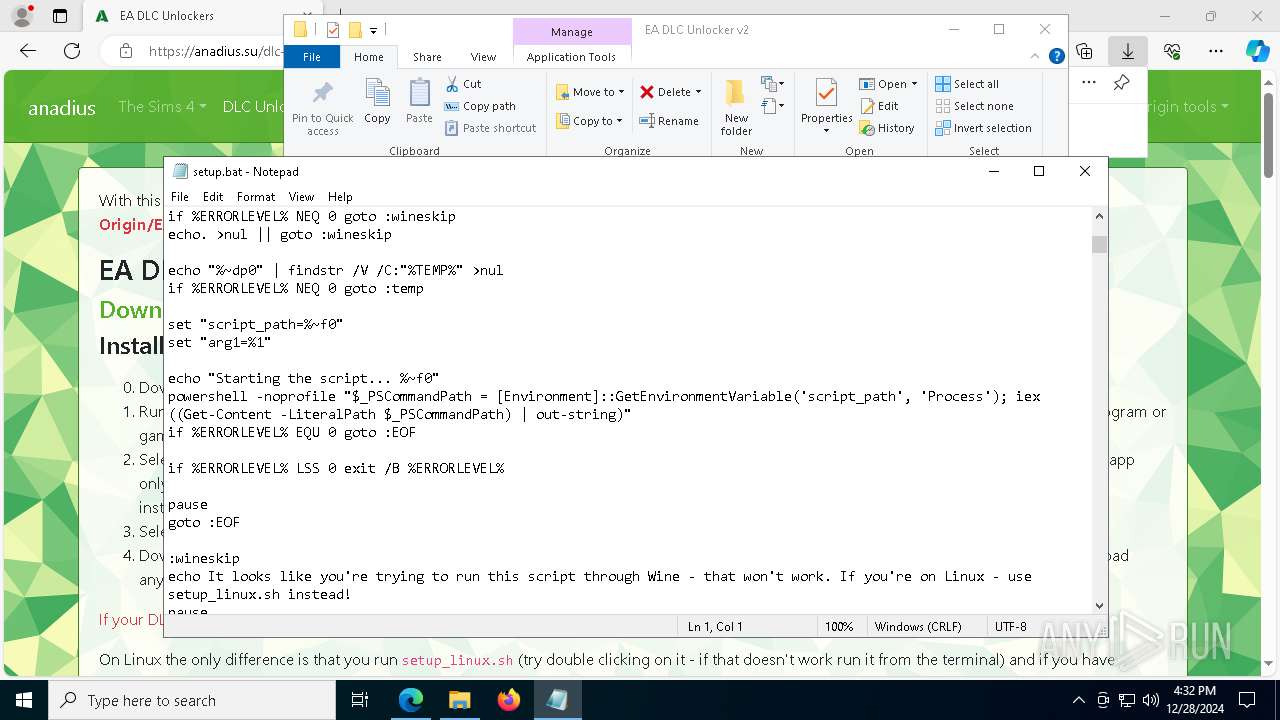This screenshot has height=720, width=1280.
Task: Open more options in Edge downloads panel
Action: click(x=1089, y=83)
